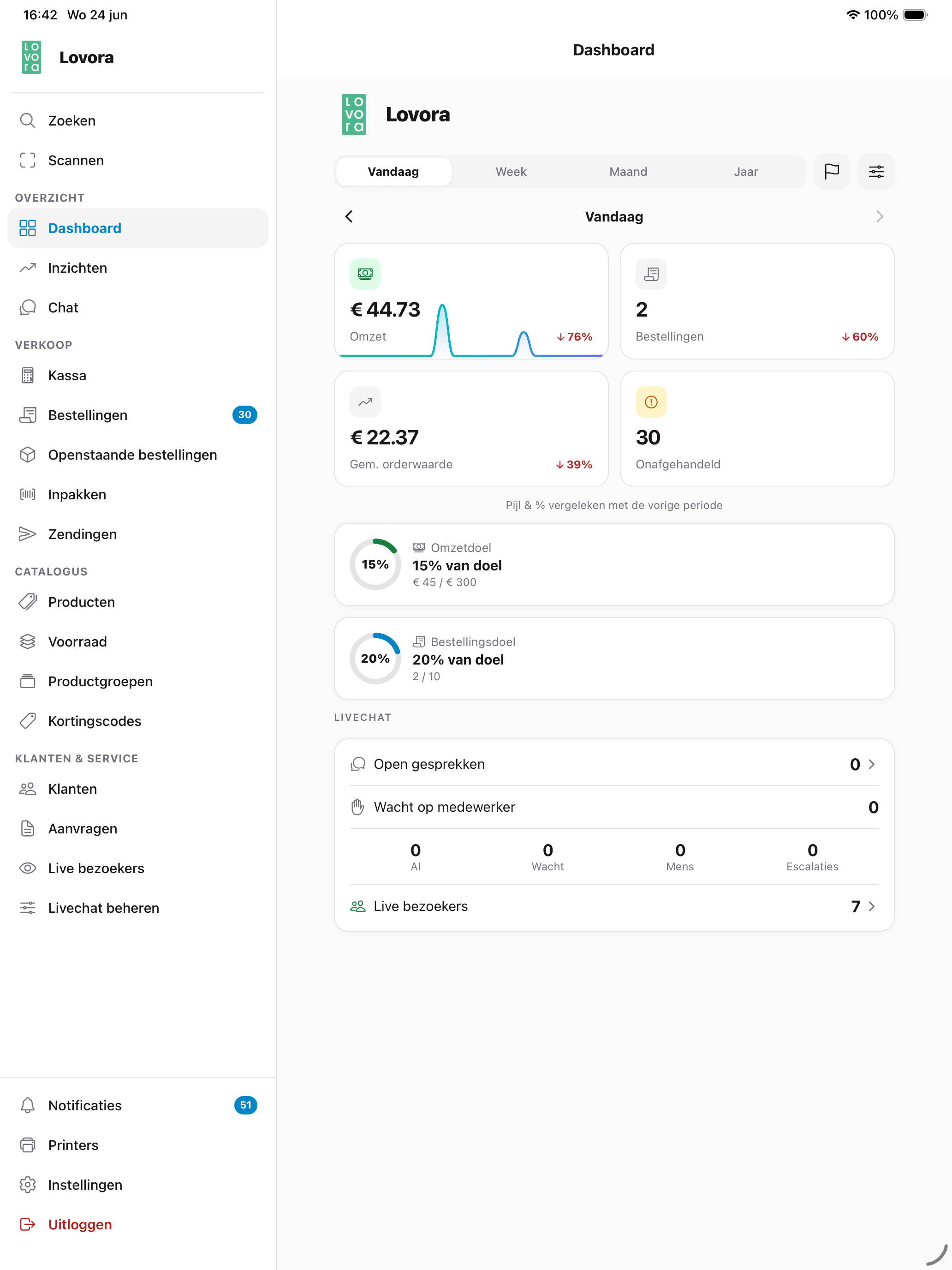This screenshot has width=952, height=1270.
Task: Open the Bestellingsdoel 20% van doel card
Action: tap(614, 659)
